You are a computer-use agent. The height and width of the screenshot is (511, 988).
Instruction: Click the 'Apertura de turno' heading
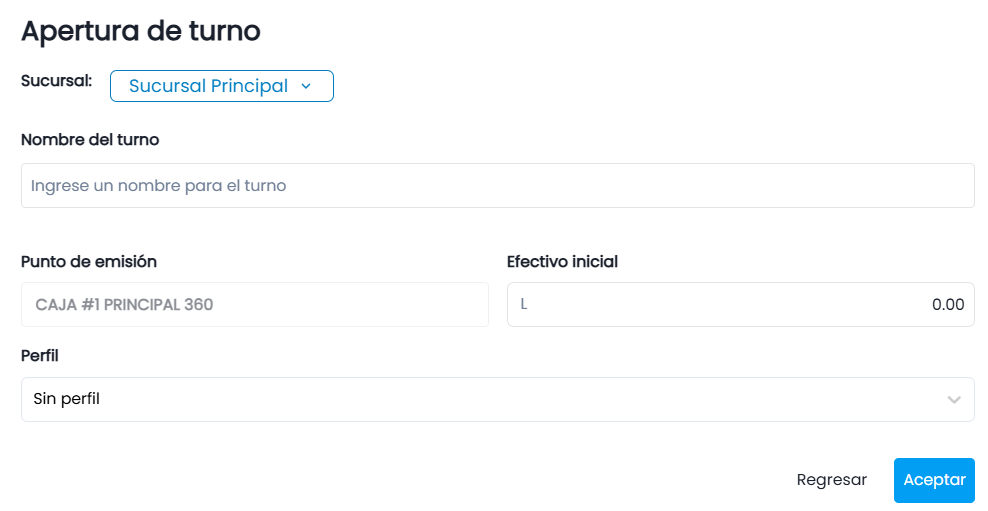tap(141, 31)
